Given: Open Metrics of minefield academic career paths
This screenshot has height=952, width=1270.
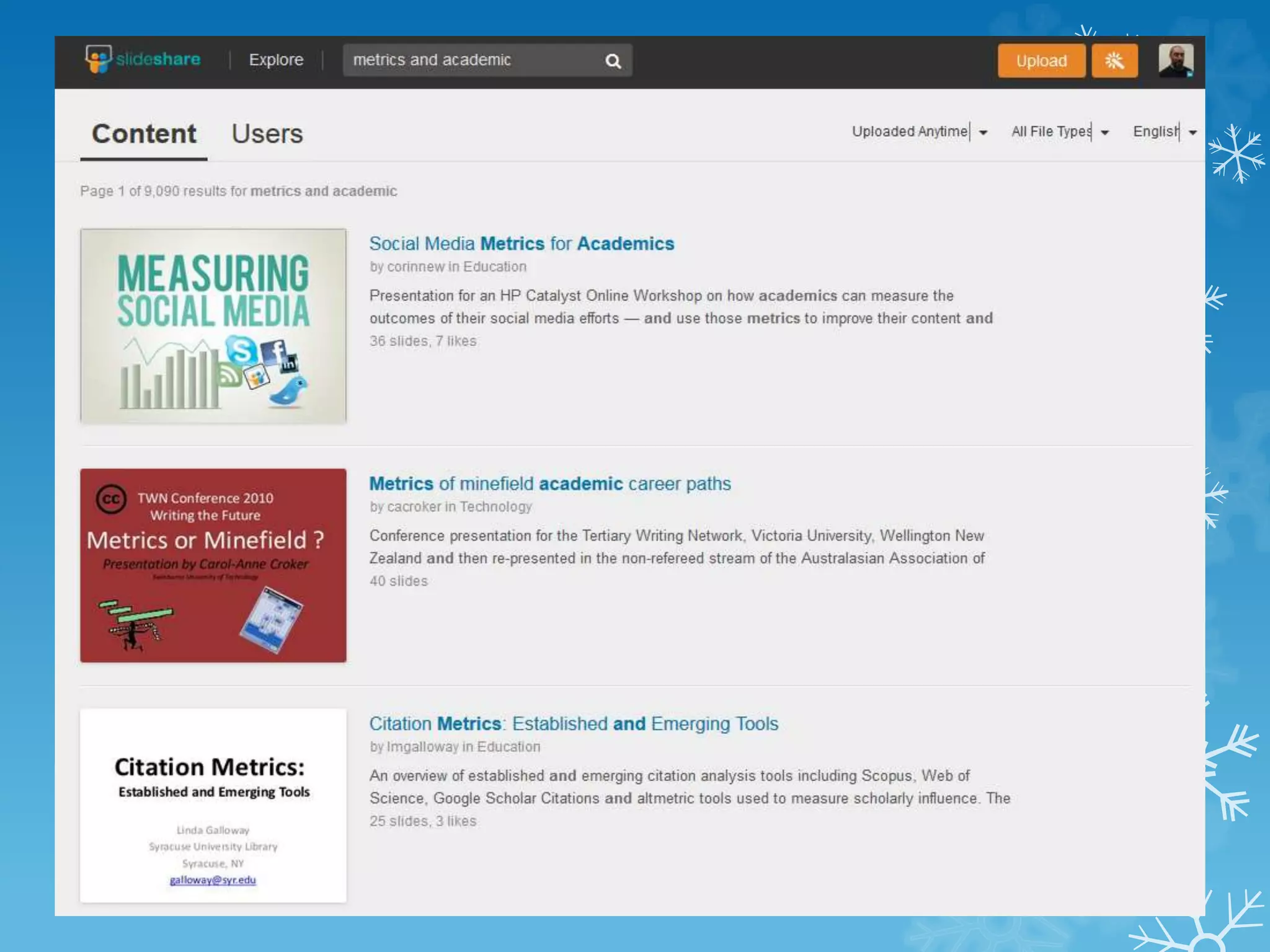Looking at the screenshot, I should pyautogui.click(x=550, y=483).
